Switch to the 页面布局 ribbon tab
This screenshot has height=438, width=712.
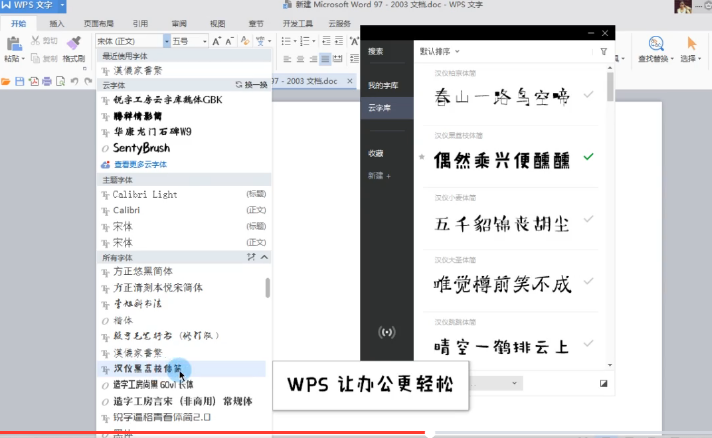coord(99,24)
